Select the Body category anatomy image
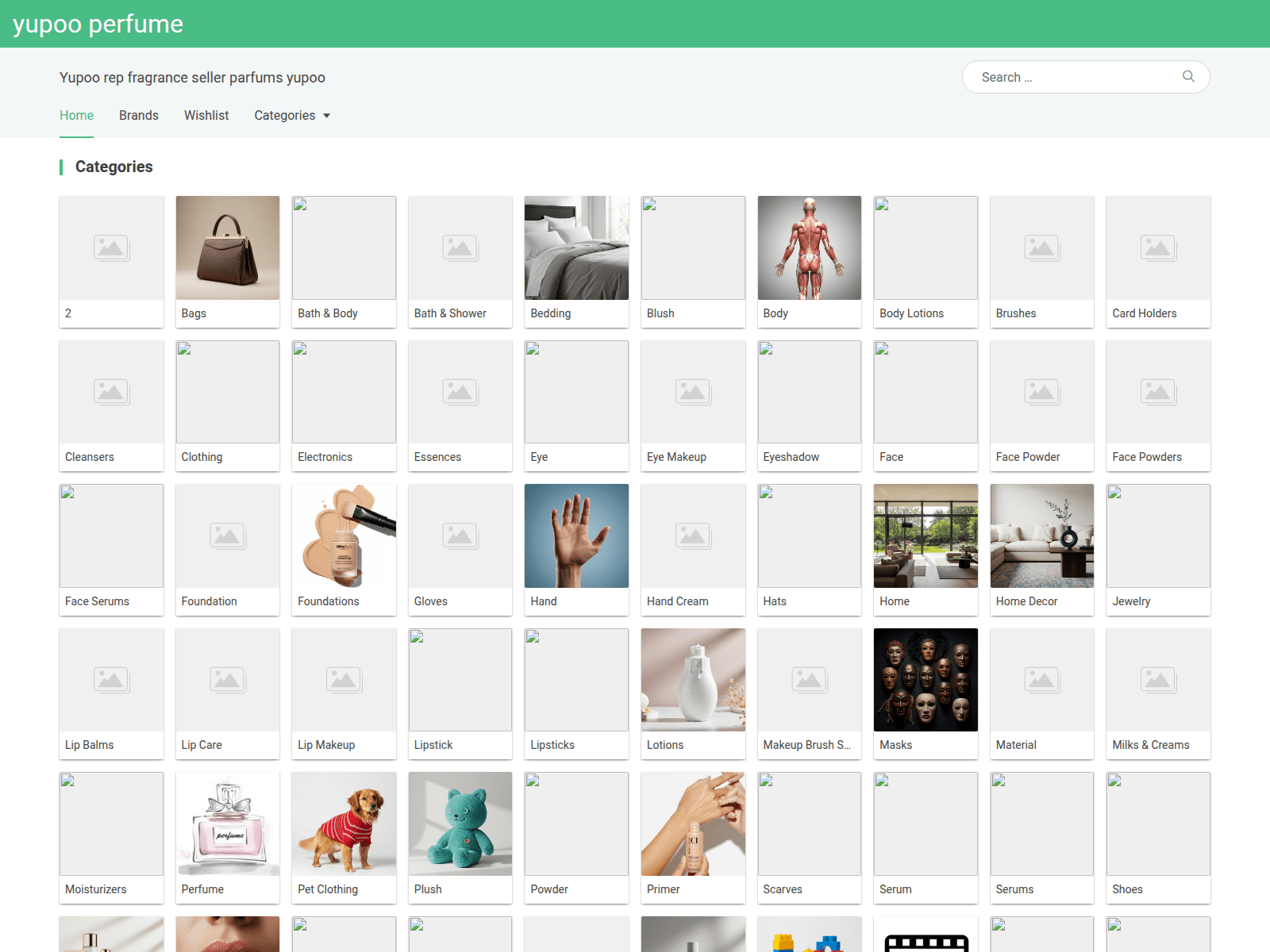The image size is (1270, 952). click(x=810, y=248)
